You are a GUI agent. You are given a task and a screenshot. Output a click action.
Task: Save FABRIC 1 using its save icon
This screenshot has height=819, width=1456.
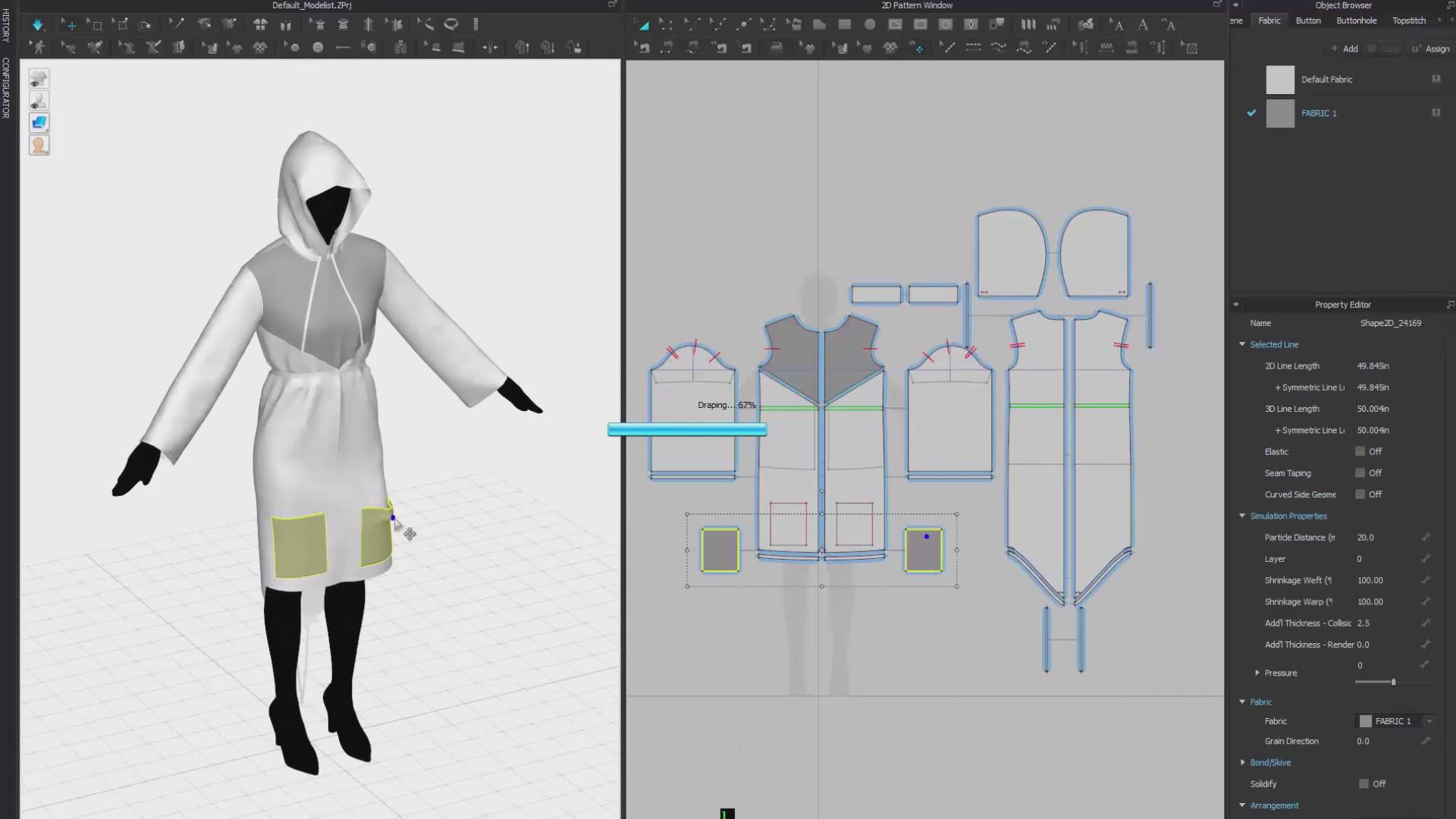(x=1436, y=112)
